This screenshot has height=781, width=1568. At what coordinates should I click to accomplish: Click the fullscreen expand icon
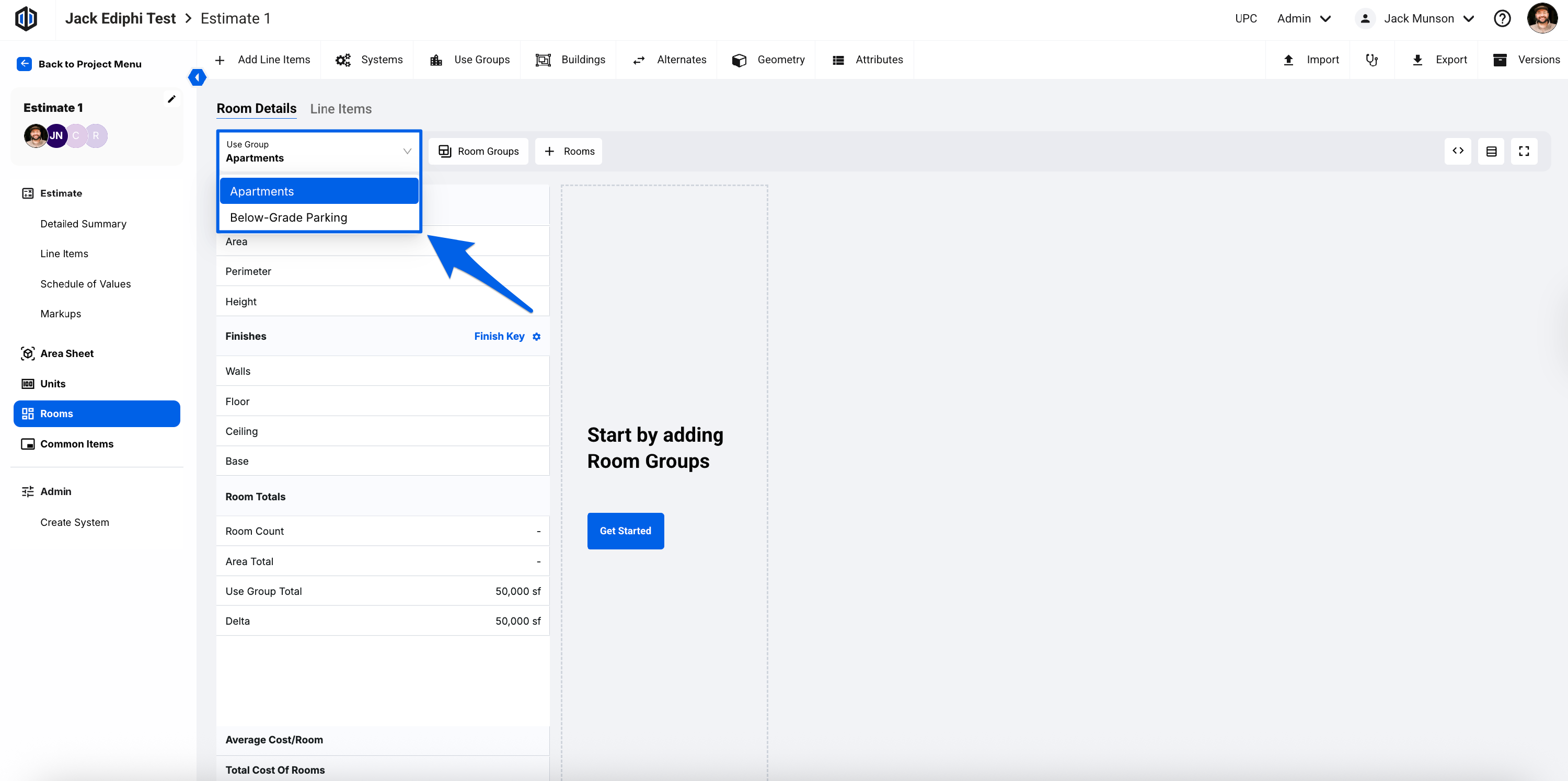pos(1524,151)
